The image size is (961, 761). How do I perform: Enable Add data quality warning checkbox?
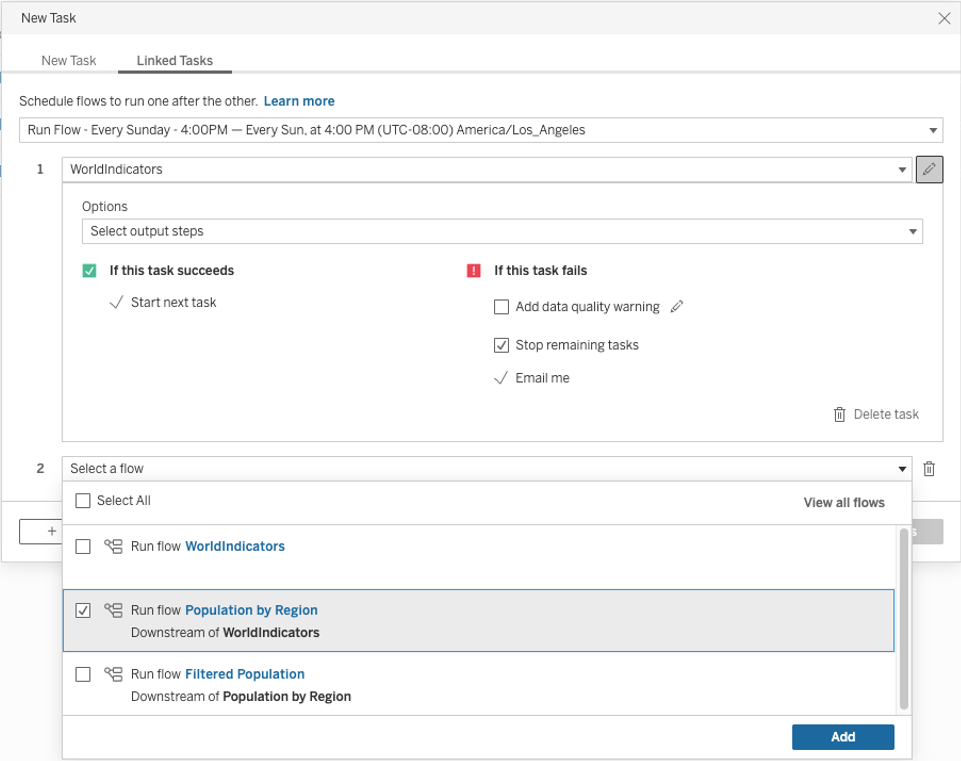click(501, 306)
